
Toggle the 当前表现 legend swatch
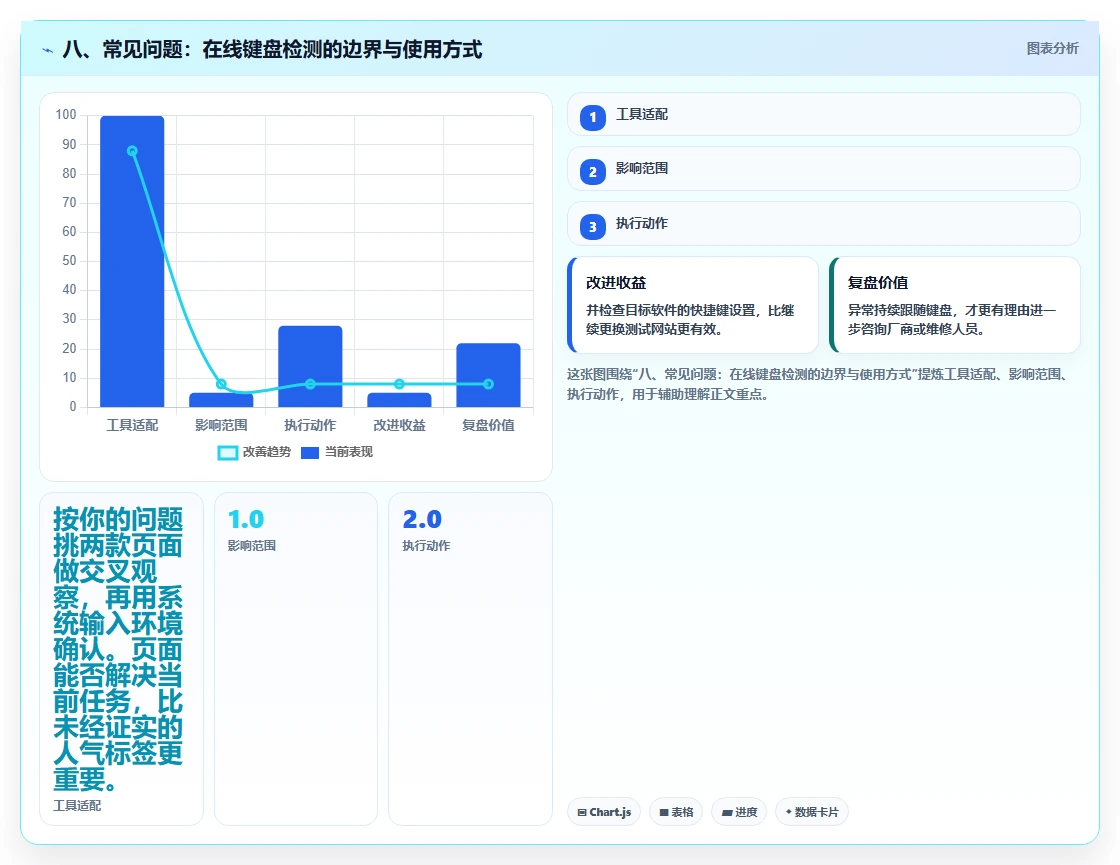pyautogui.click(x=310, y=453)
